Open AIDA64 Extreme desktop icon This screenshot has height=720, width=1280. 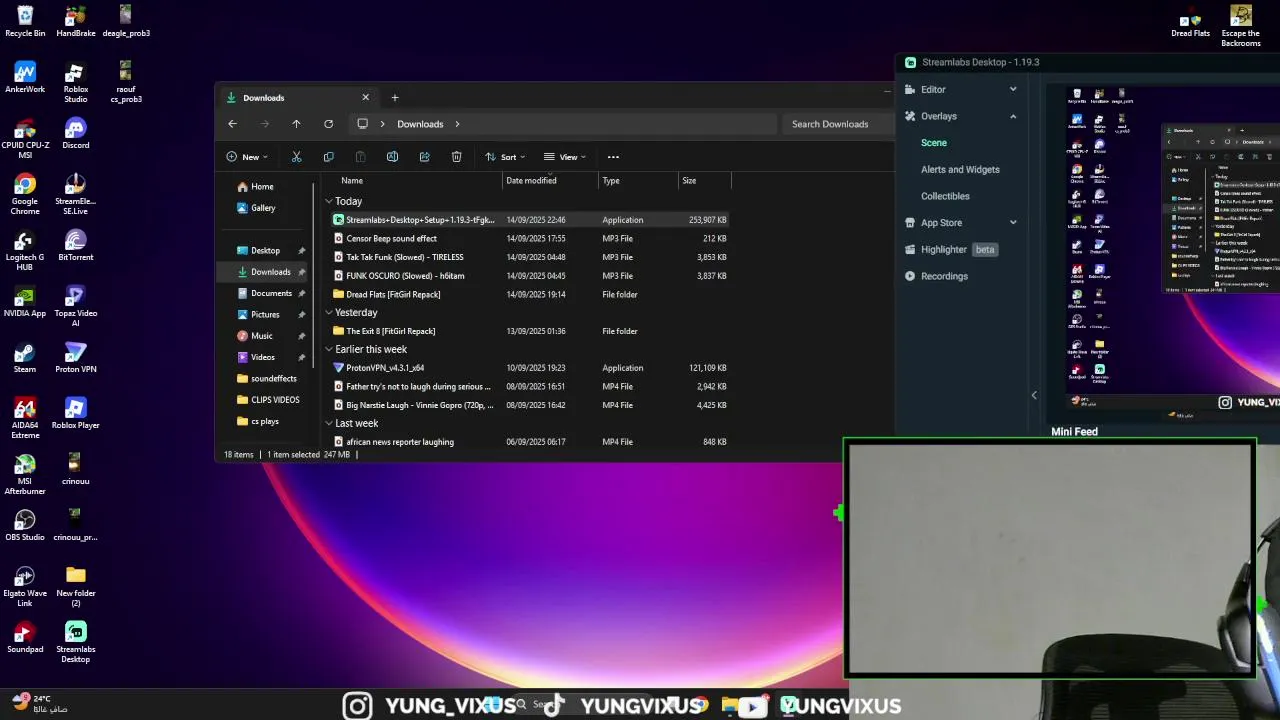pyautogui.click(x=25, y=419)
